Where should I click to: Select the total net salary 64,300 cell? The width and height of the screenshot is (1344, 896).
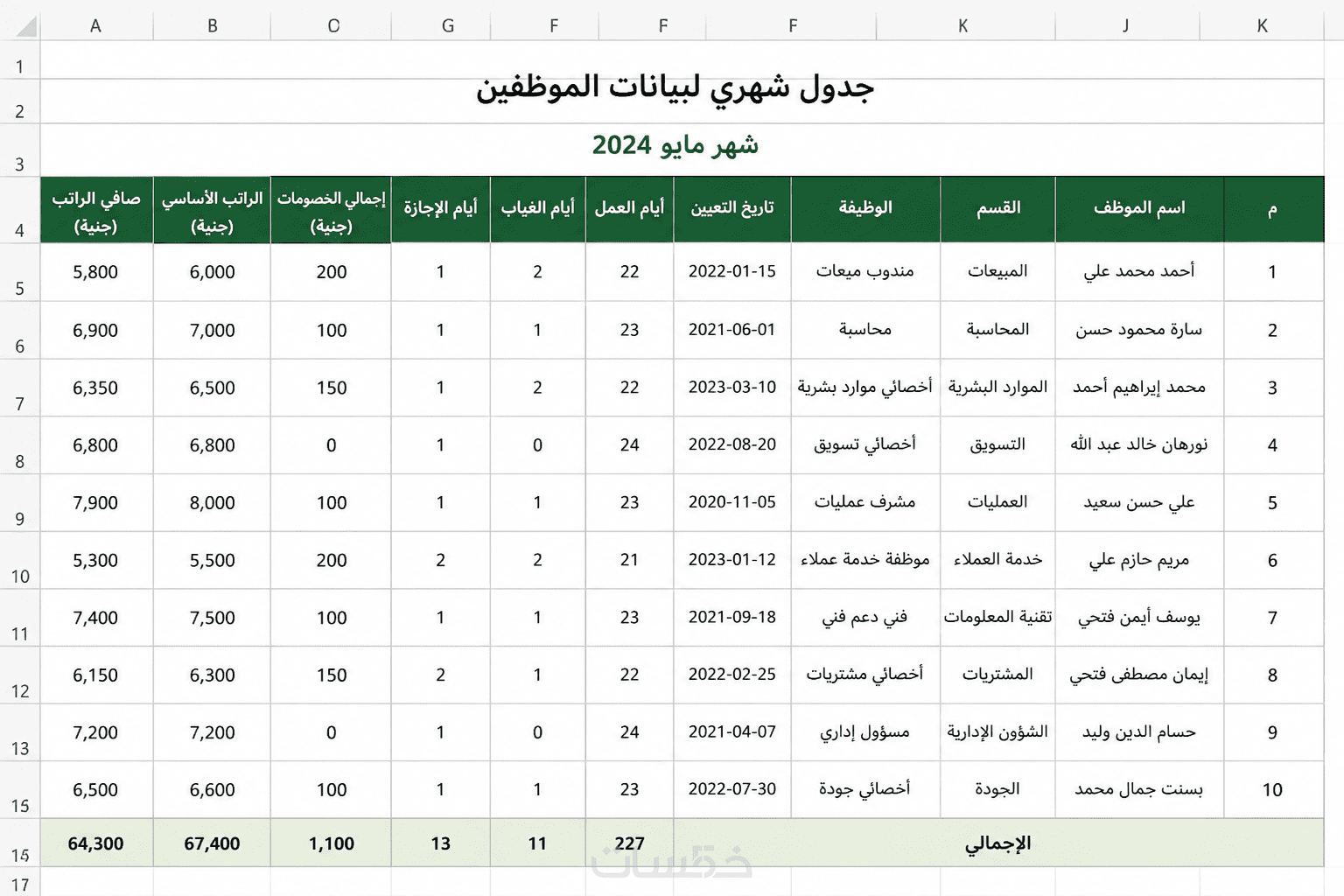[x=96, y=843]
